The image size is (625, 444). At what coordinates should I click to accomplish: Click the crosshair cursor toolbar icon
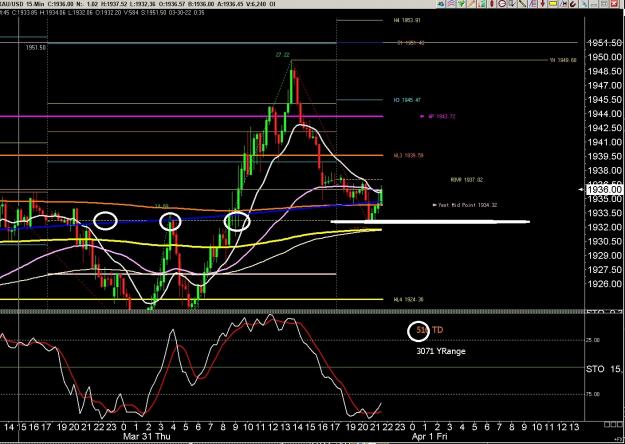(563, 4)
